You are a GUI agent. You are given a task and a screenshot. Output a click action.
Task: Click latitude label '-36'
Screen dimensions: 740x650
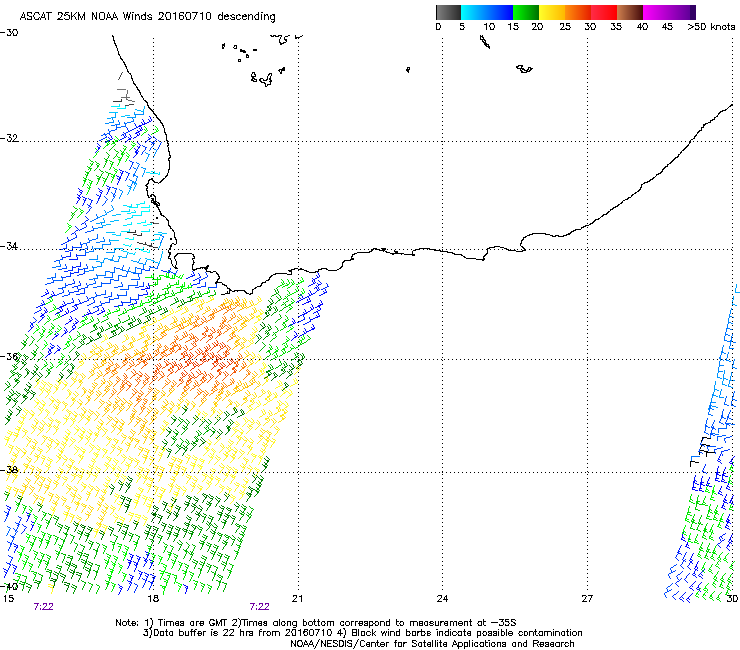coord(9,356)
